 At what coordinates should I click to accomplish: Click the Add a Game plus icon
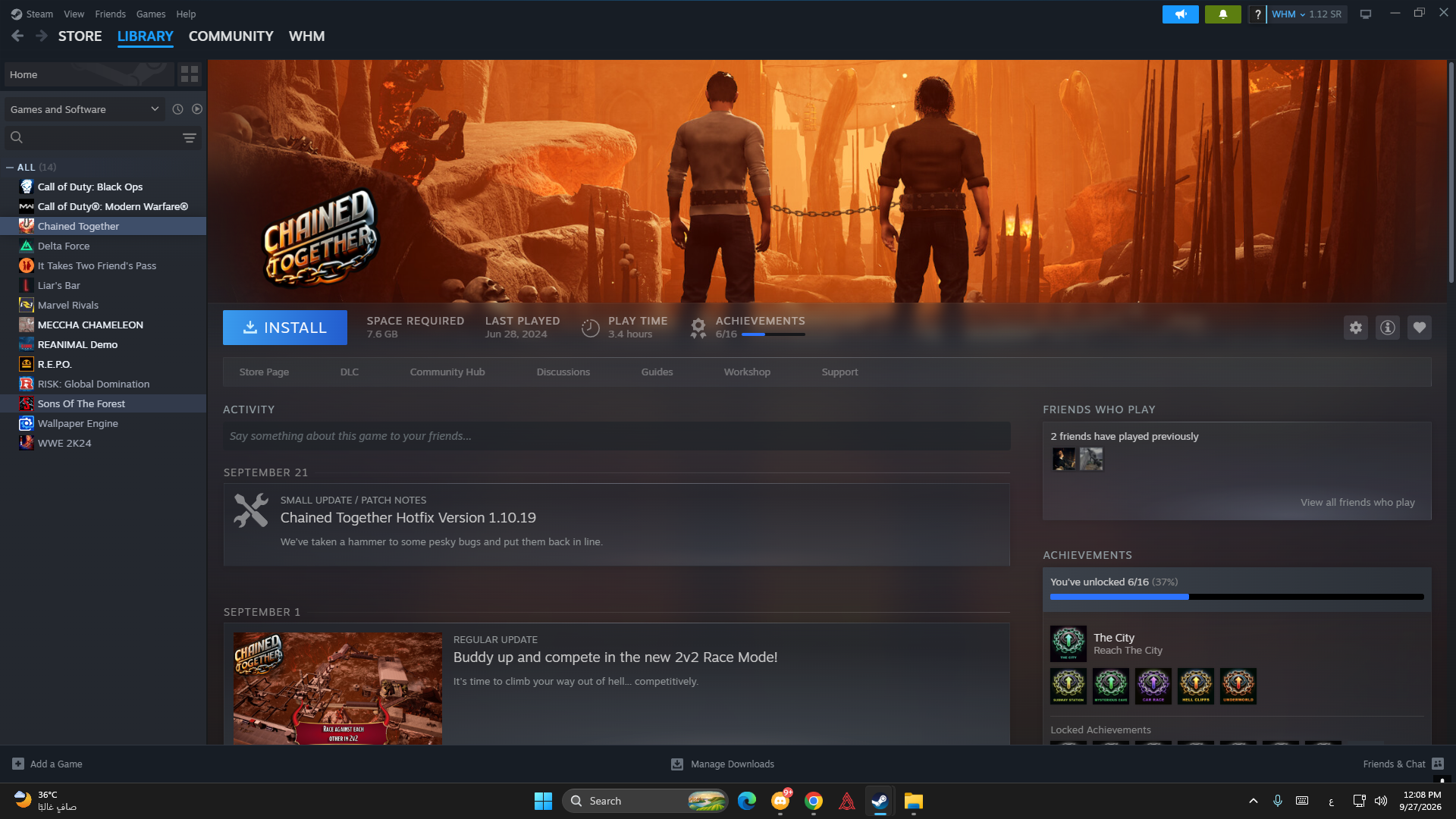point(18,764)
